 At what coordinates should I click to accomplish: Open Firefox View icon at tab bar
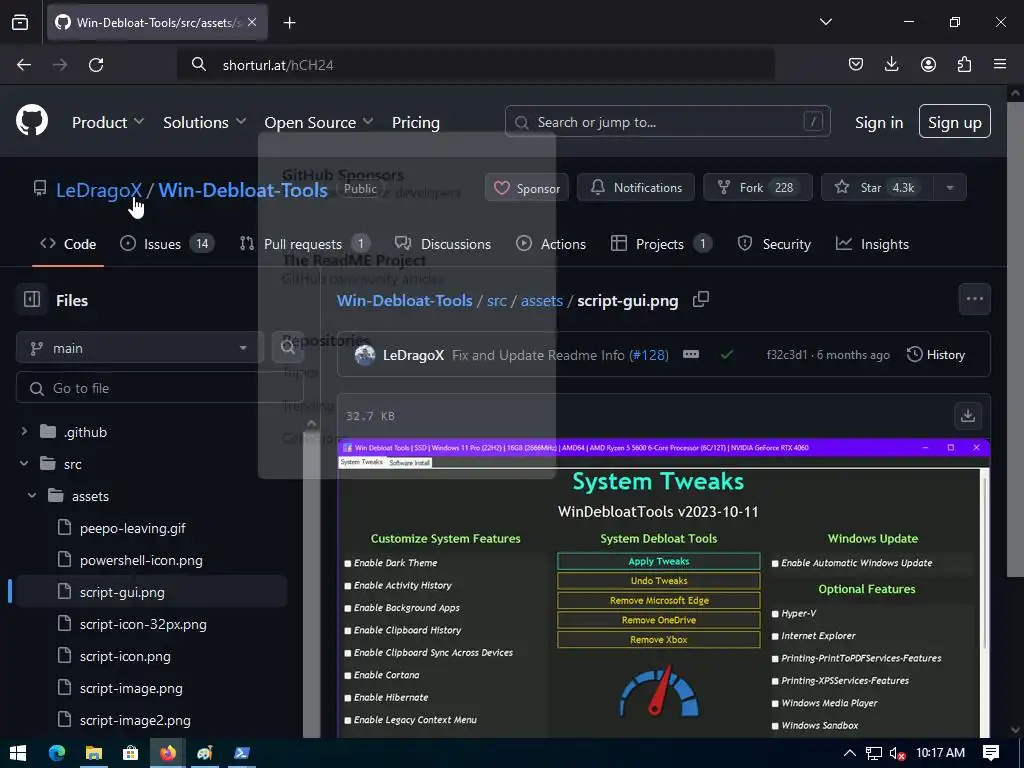coord(20,23)
